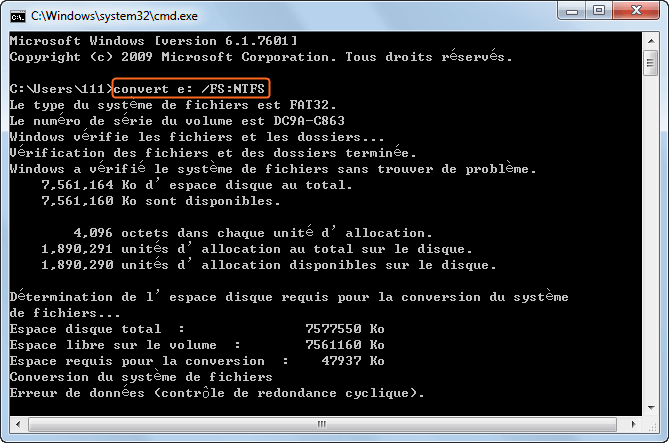Click the vertical scrollbar up arrow
The width and height of the screenshot is (669, 443).
(651, 41)
